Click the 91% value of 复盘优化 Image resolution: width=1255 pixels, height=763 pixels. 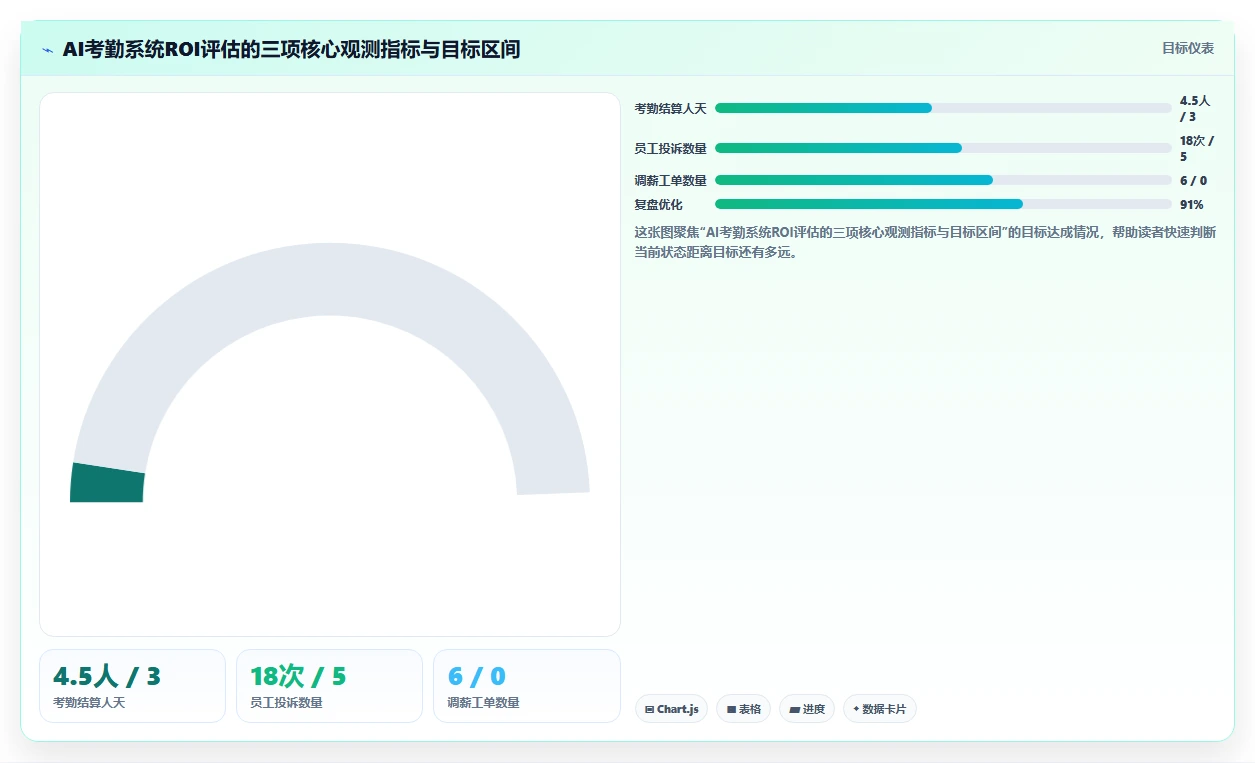point(1191,204)
